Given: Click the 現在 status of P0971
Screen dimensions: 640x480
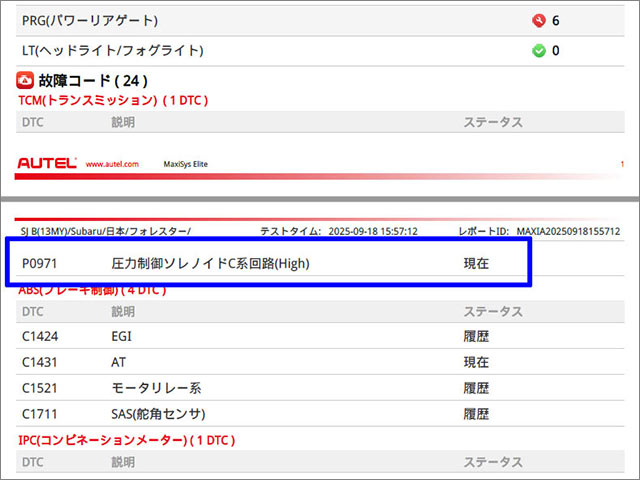Looking at the screenshot, I should 476,262.
